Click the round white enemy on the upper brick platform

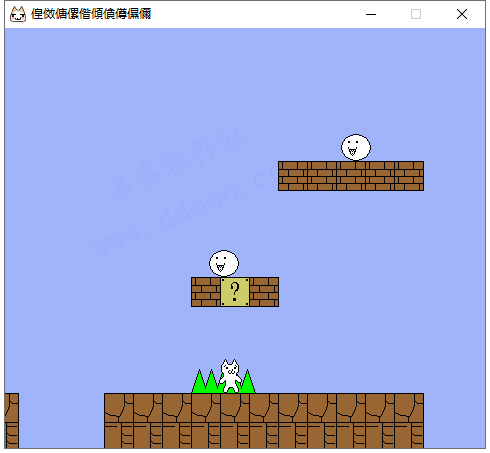356,147
